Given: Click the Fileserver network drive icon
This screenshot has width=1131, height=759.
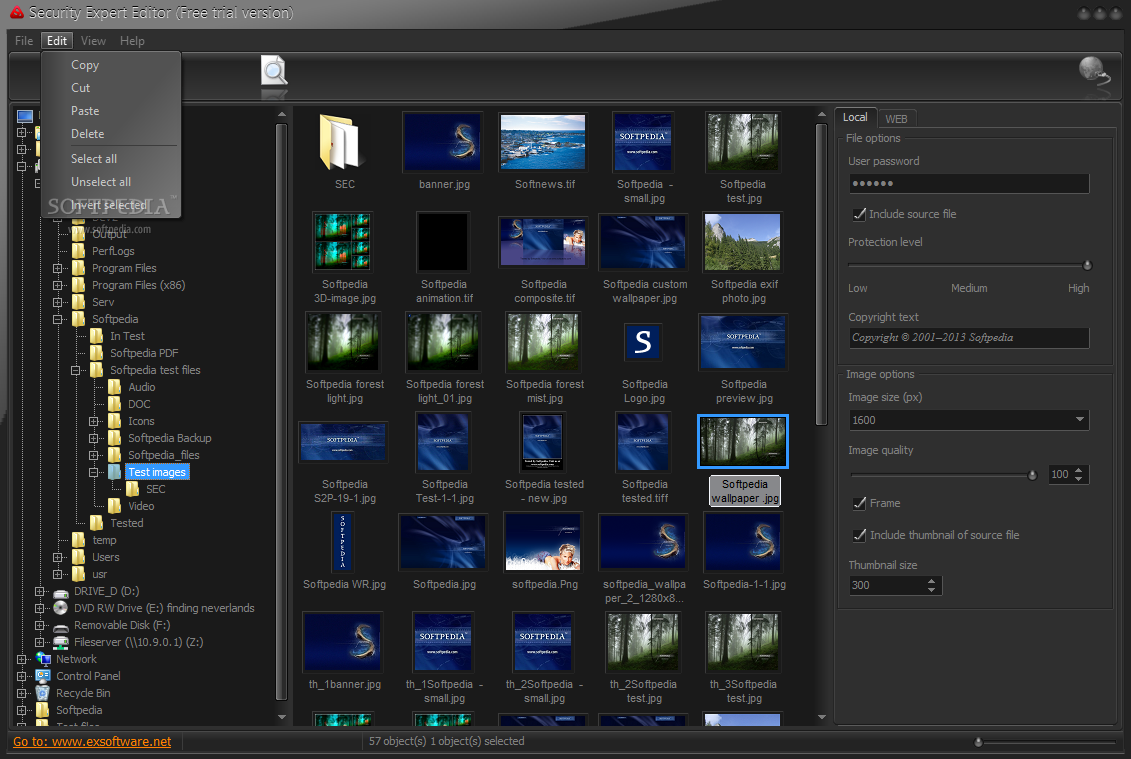Looking at the screenshot, I should [61, 642].
